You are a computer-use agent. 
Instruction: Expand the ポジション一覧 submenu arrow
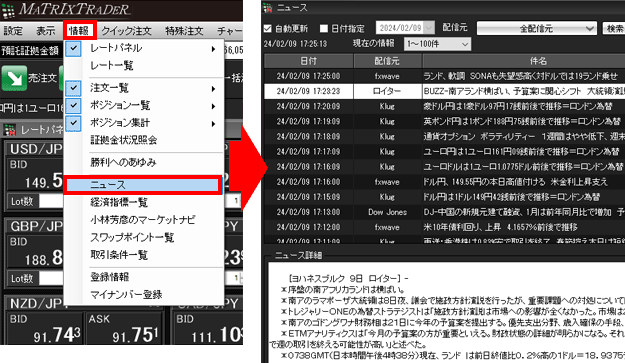(x=213, y=106)
